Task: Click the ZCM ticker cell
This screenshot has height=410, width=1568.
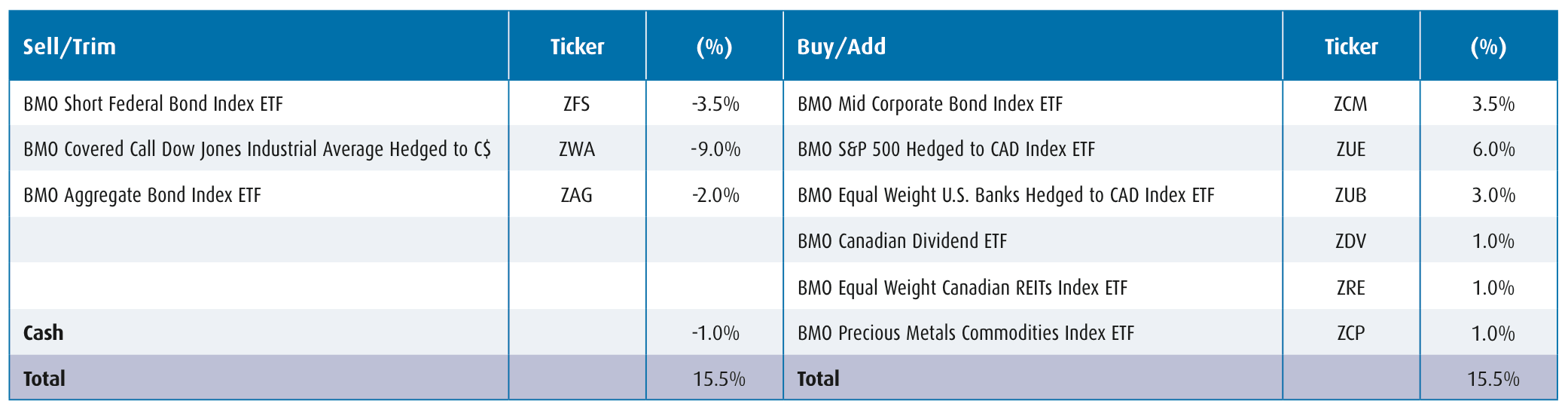Action: pyautogui.click(x=1350, y=104)
